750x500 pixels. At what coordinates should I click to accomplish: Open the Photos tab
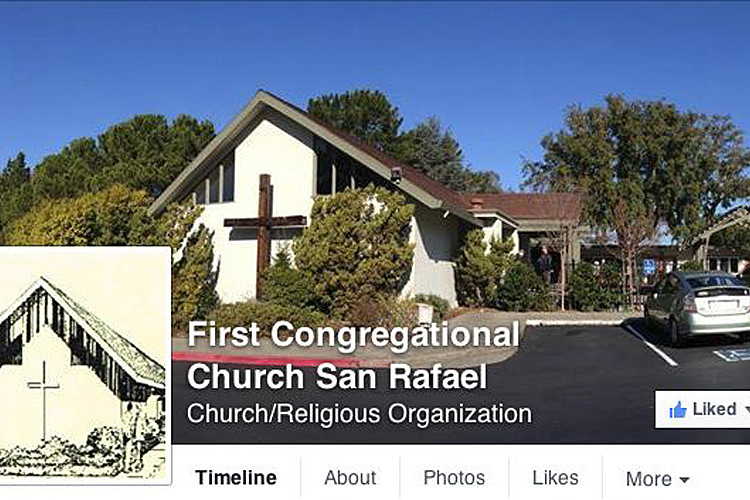point(454,478)
